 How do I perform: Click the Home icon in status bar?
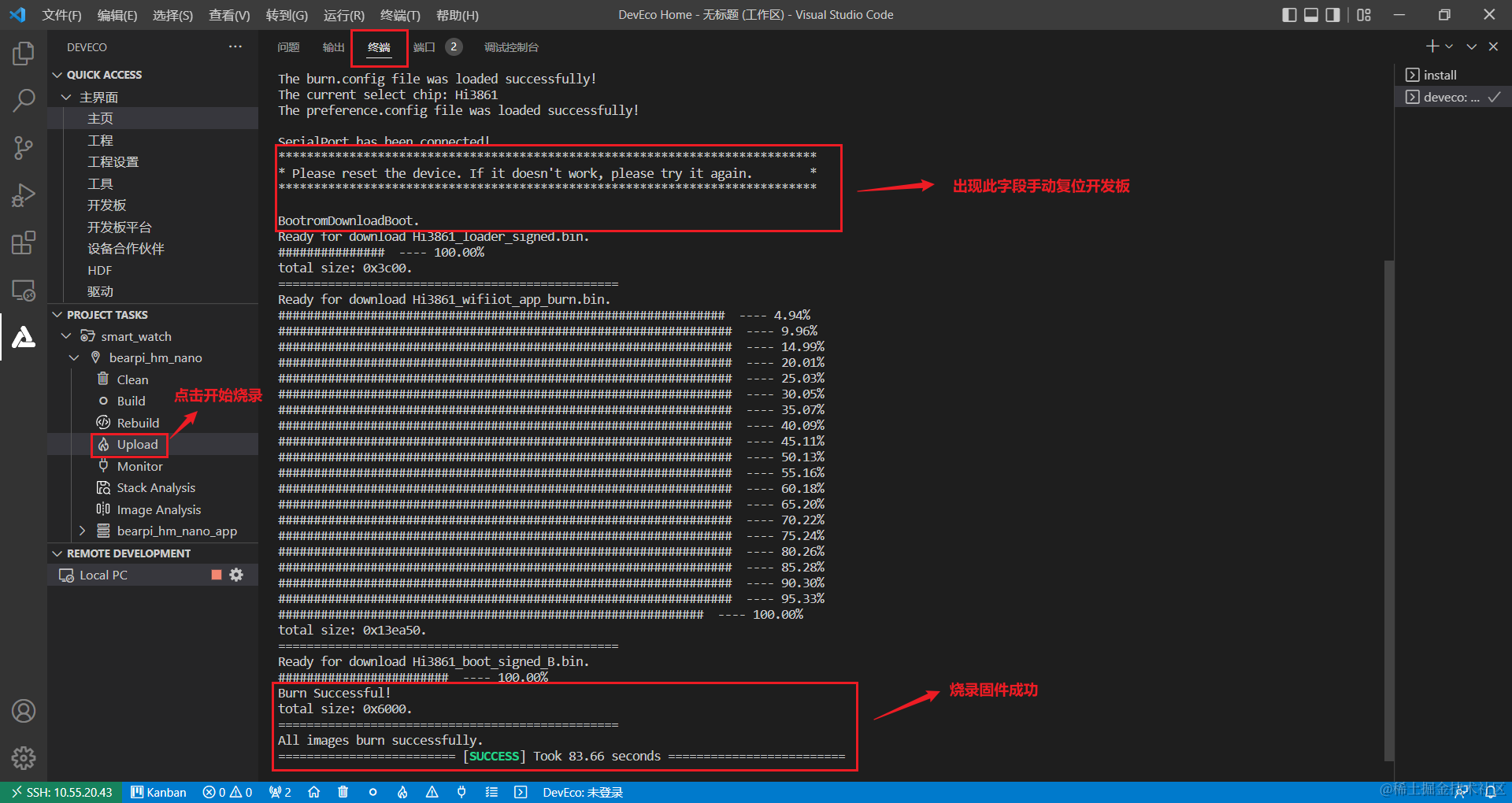coord(313,792)
